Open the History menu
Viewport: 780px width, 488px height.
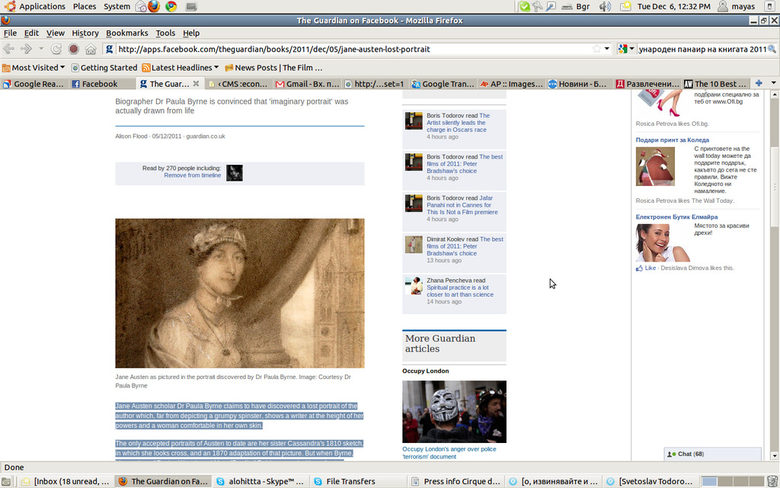click(85, 33)
